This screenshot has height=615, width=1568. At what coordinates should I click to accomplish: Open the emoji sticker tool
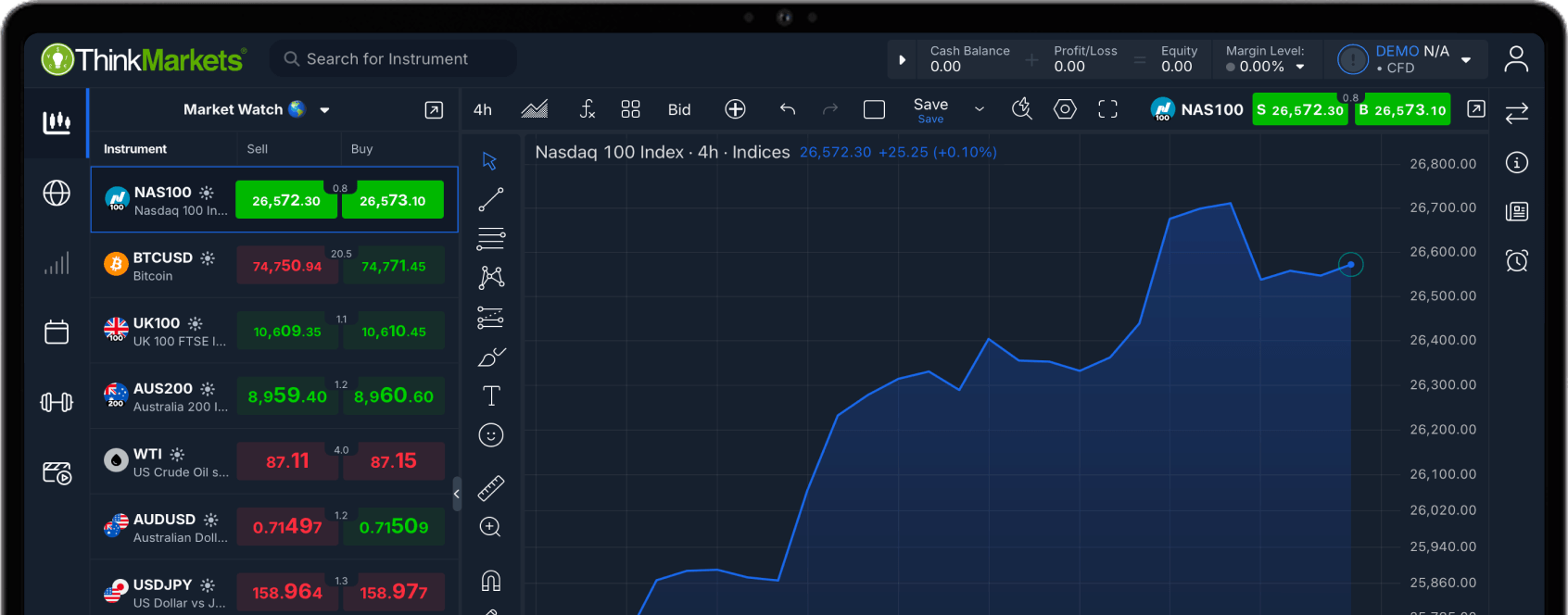click(x=491, y=435)
